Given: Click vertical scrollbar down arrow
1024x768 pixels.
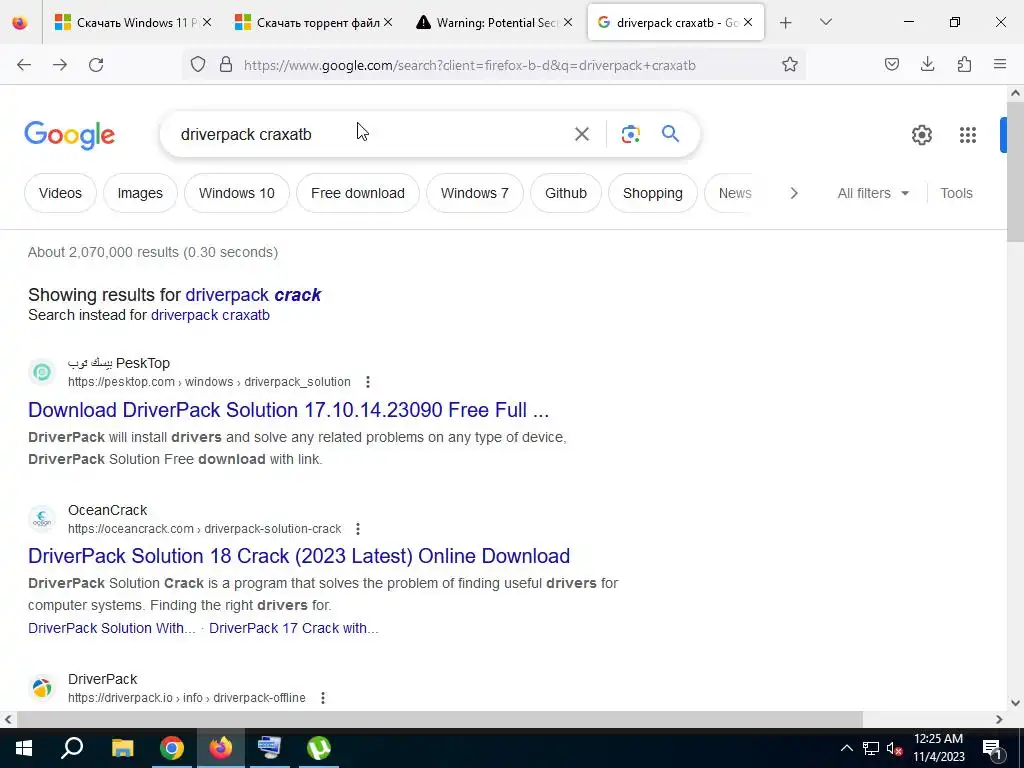Looking at the screenshot, I should point(1015,703).
